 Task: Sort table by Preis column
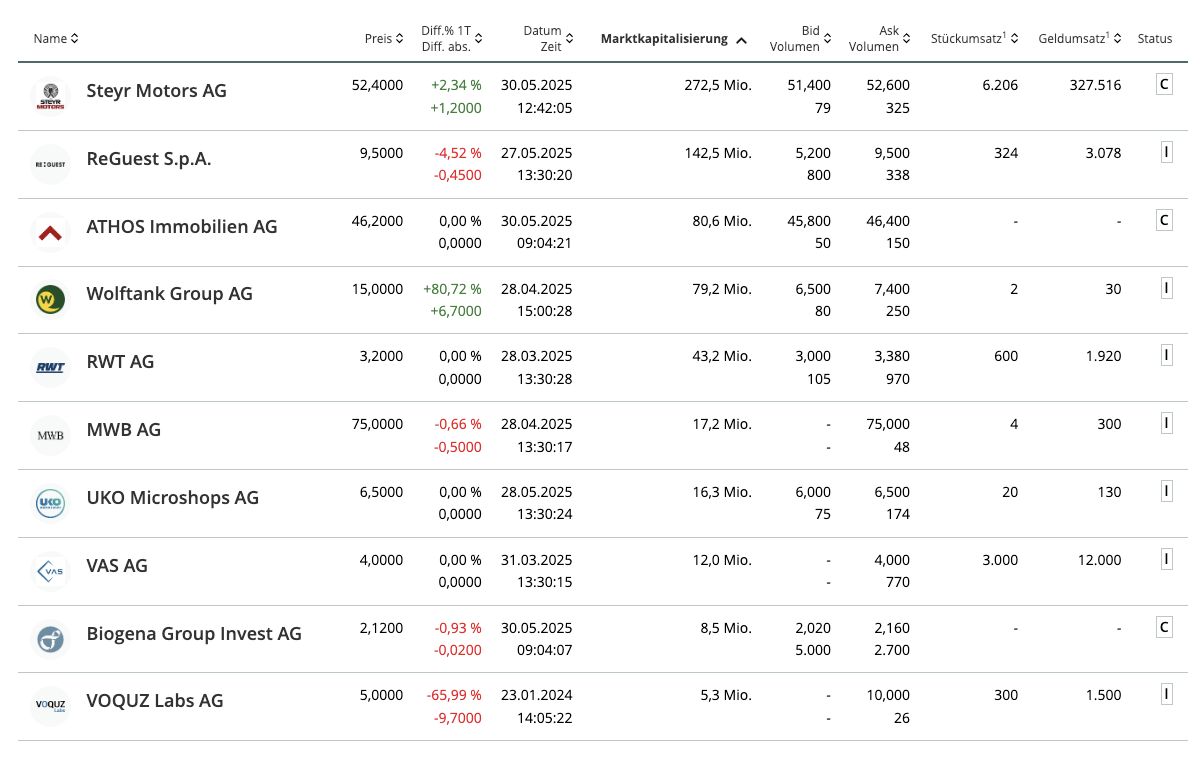pos(384,39)
